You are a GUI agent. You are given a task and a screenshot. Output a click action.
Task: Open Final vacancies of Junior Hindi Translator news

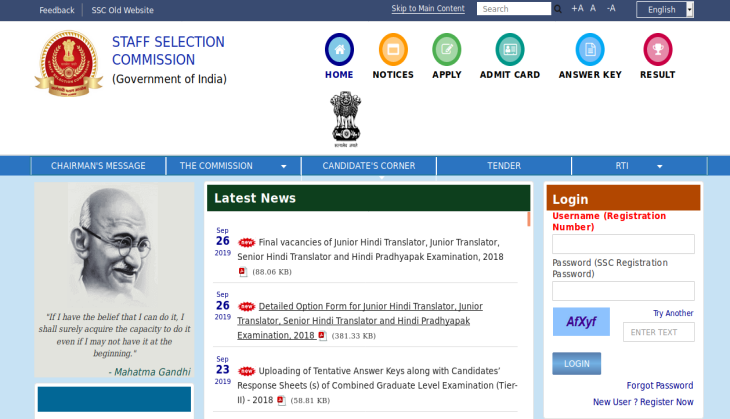click(x=371, y=250)
